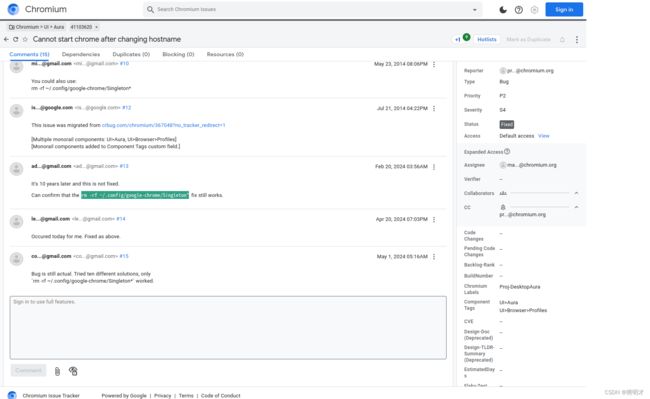Open more options for comment #13
The width and height of the screenshot is (650, 399).
[x=434, y=167]
